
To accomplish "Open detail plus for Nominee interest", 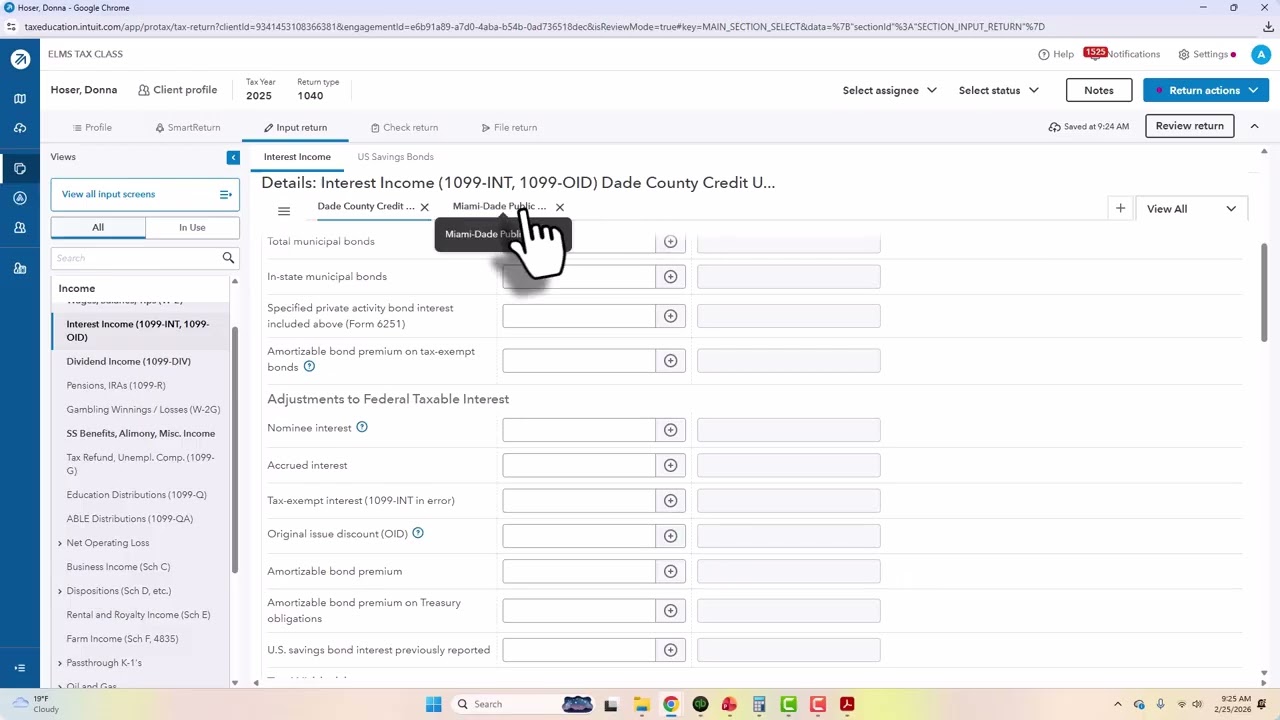I will point(671,429).
